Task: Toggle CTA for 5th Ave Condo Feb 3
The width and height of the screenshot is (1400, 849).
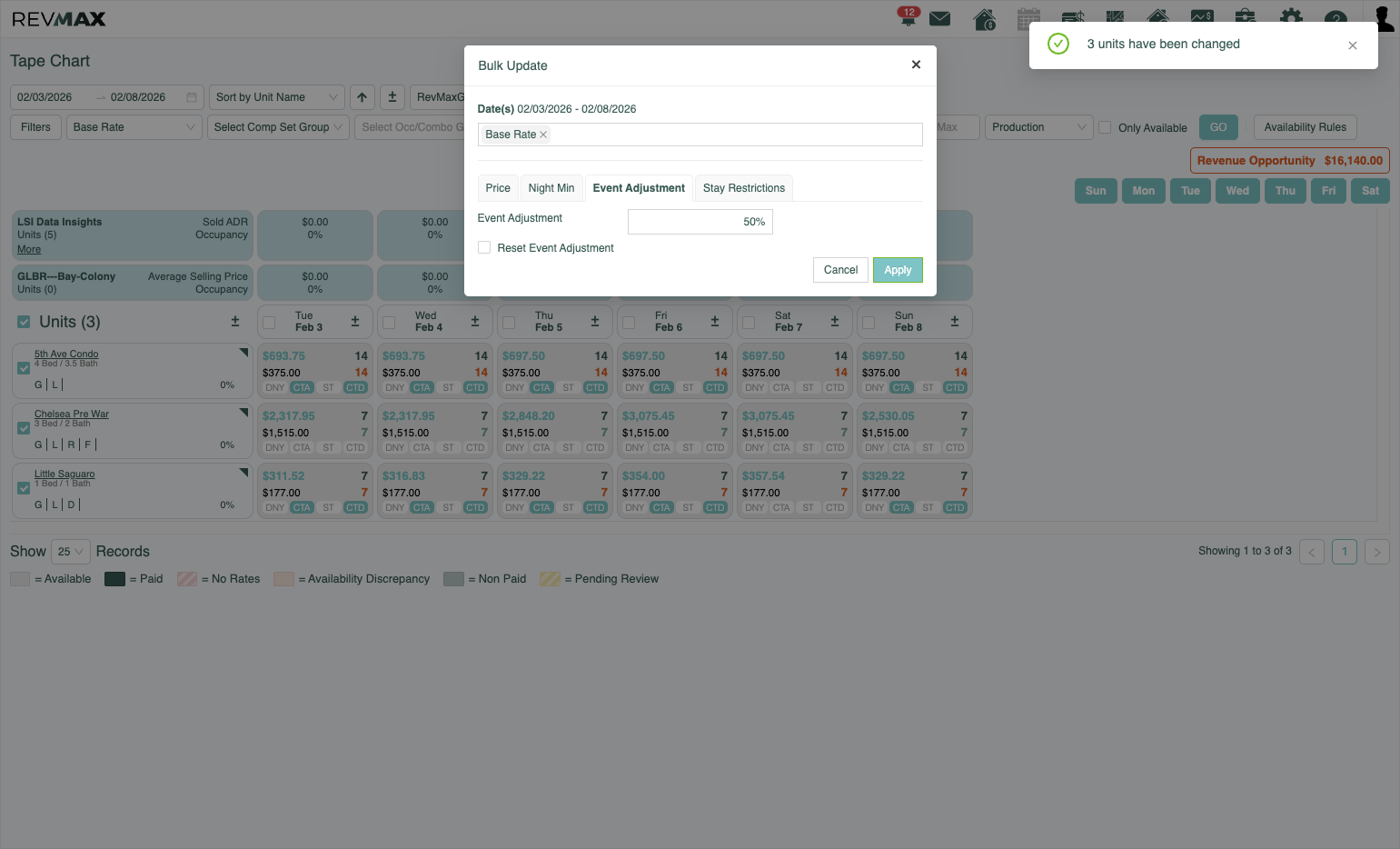Action: pos(302,388)
